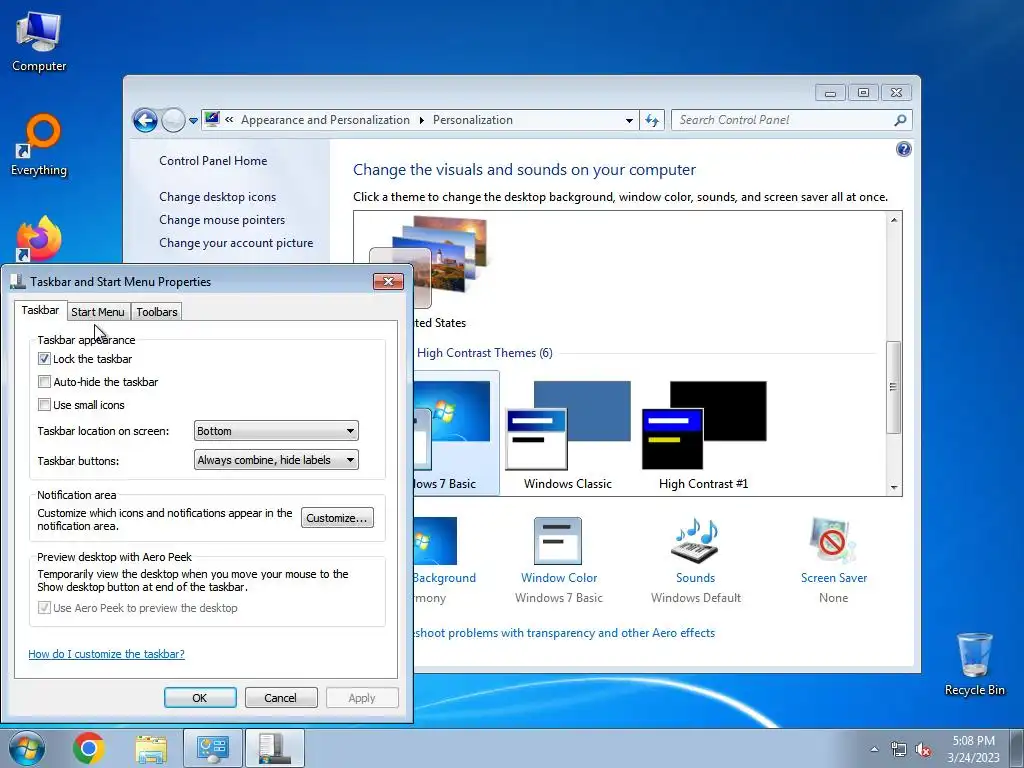Image resolution: width=1024 pixels, height=768 pixels.
Task: Go back in the Control Panel window
Action: pos(145,120)
